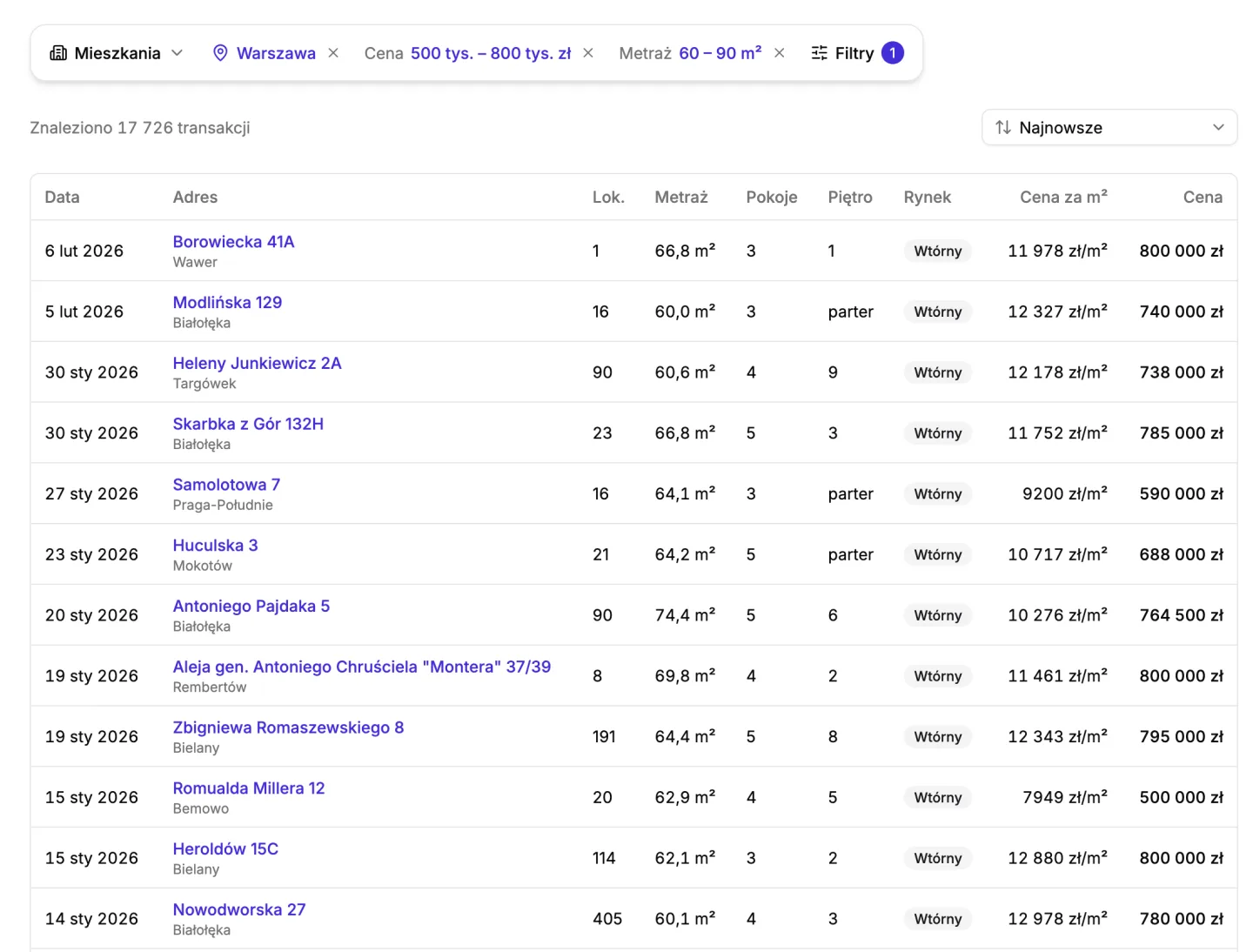Edit the area range 60 – 90 m²
1253x952 pixels.
click(720, 53)
